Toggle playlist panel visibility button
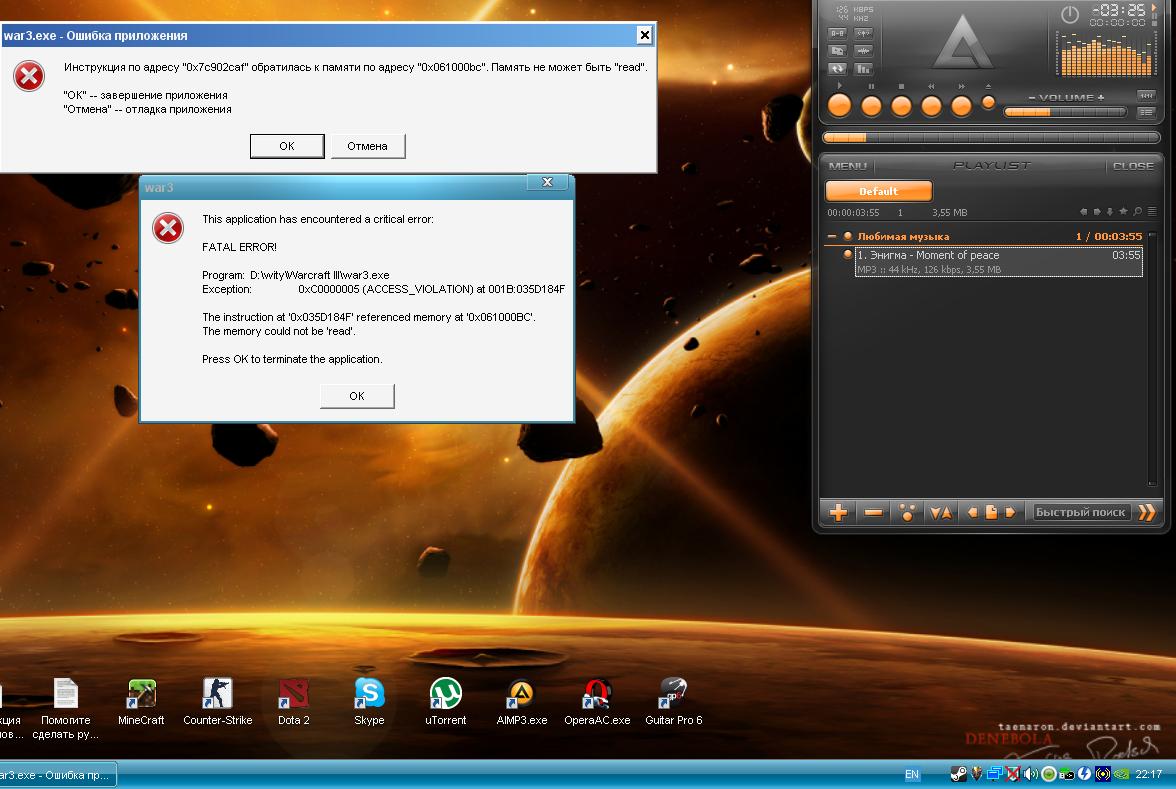Image resolution: width=1176 pixels, height=789 pixels. [1145, 112]
